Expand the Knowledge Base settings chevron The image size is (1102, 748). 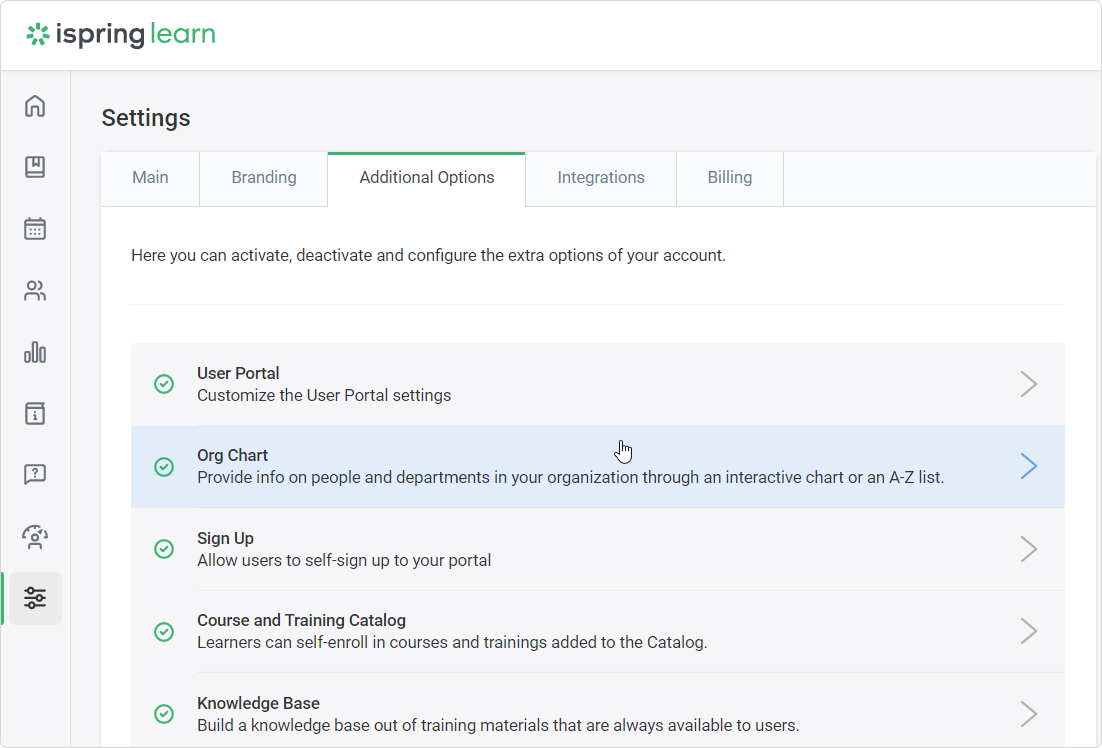(1029, 713)
